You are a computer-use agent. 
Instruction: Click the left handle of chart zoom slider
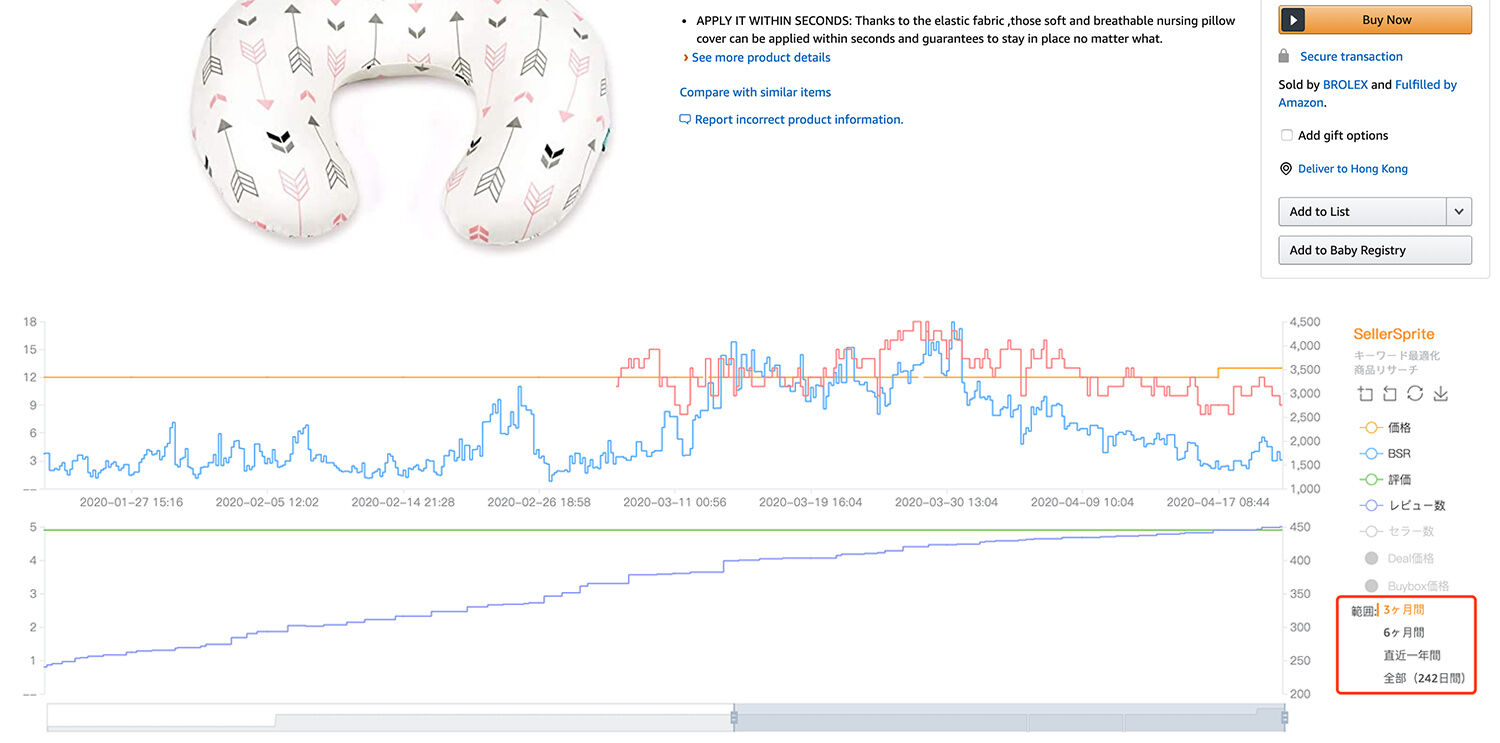734,717
